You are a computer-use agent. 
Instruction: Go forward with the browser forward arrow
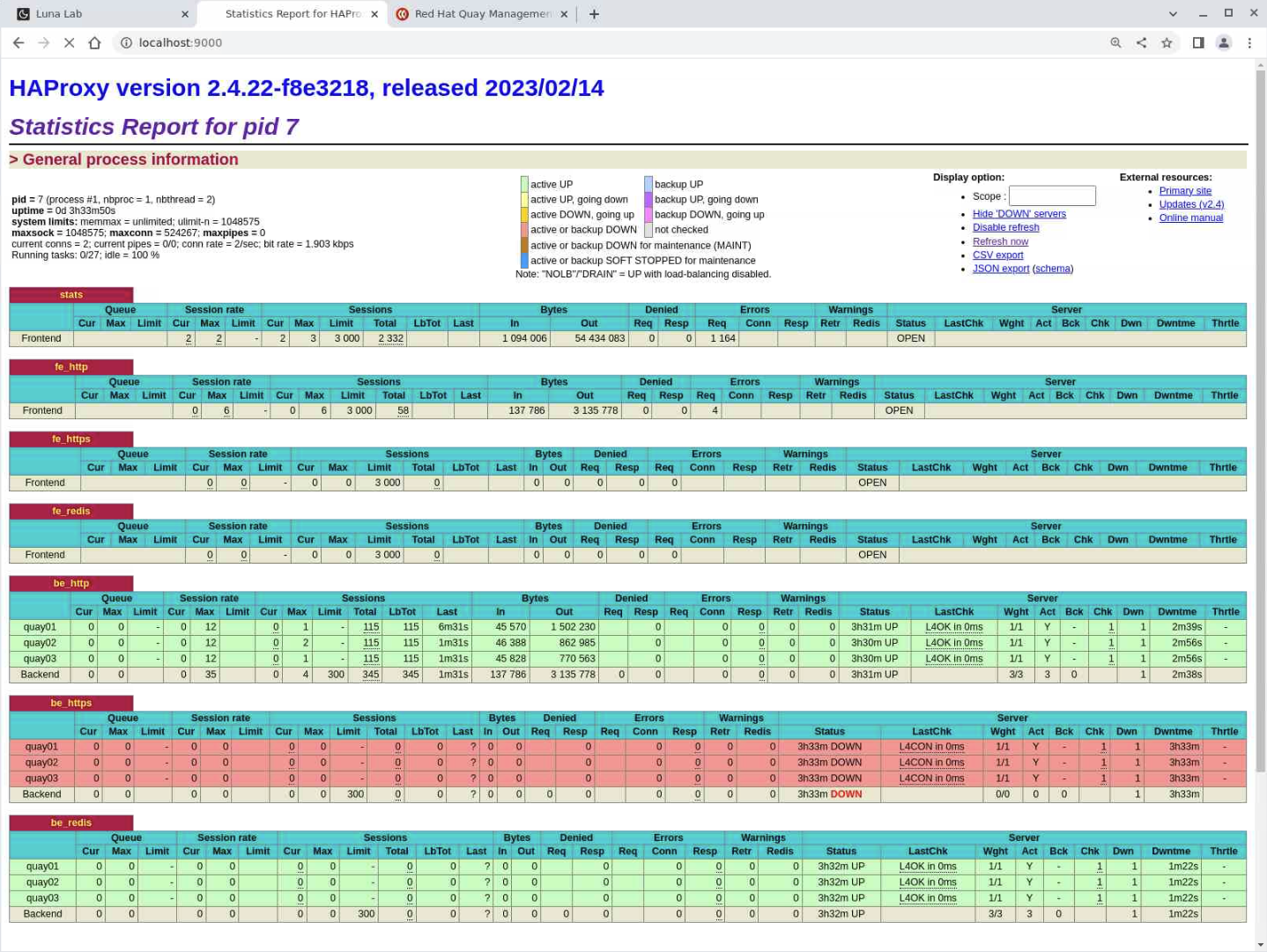pyautogui.click(x=44, y=42)
